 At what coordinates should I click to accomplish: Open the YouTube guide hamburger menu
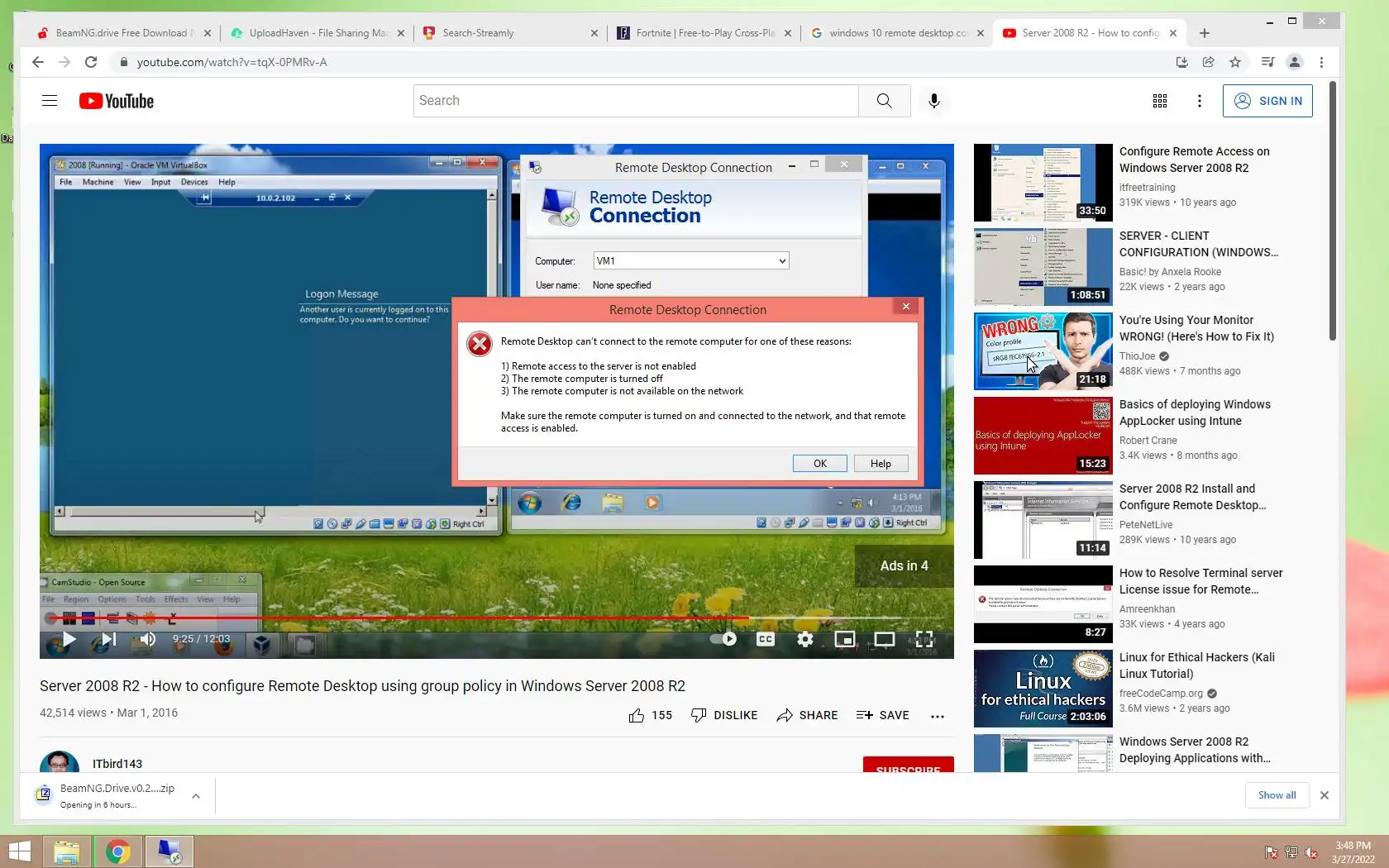[x=50, y=101]
